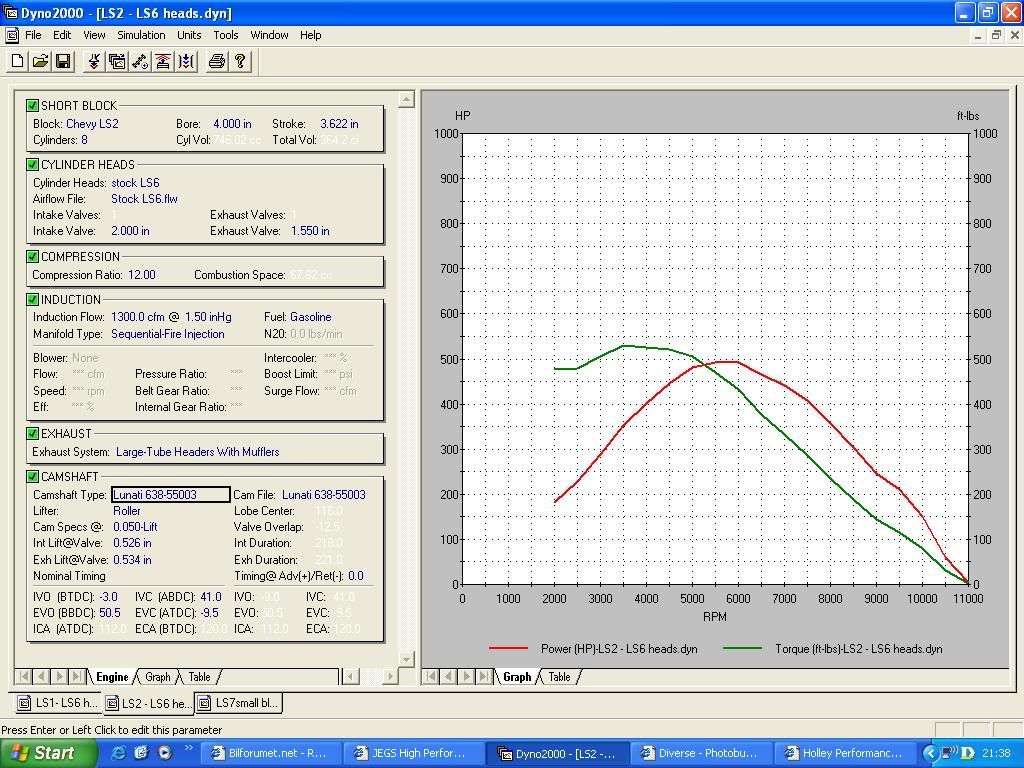Image resolution: width=1024 pixels, height=768 pixels.
Task: Open the Window menu
Action: [x=269, y=35]
